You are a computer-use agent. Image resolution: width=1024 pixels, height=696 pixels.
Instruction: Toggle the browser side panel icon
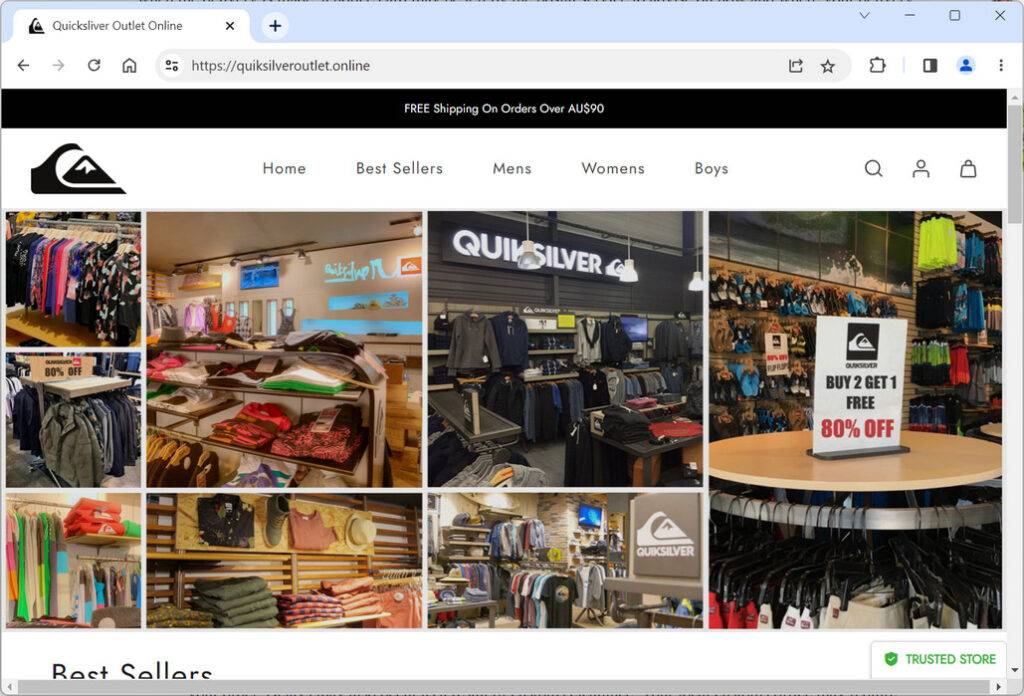[930, 65]
